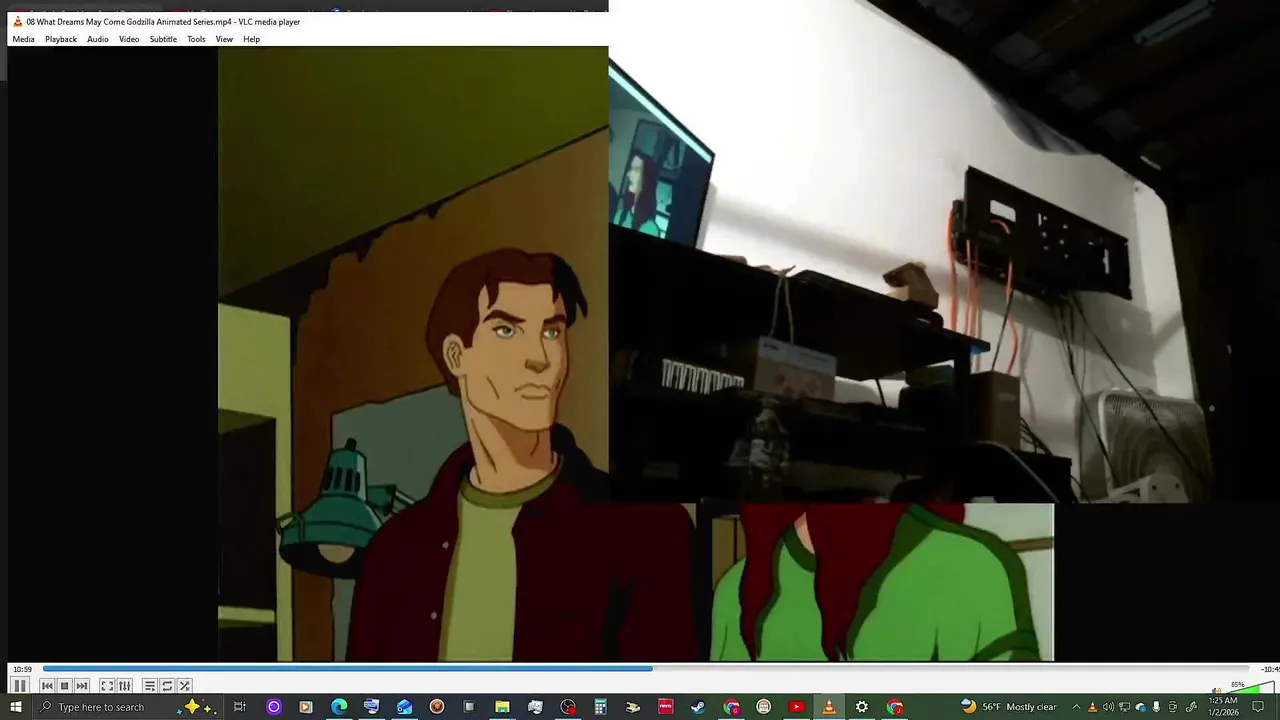
Task: Click the microphone tray icon
Action: pyautogui.click(x=1157, y=707)
